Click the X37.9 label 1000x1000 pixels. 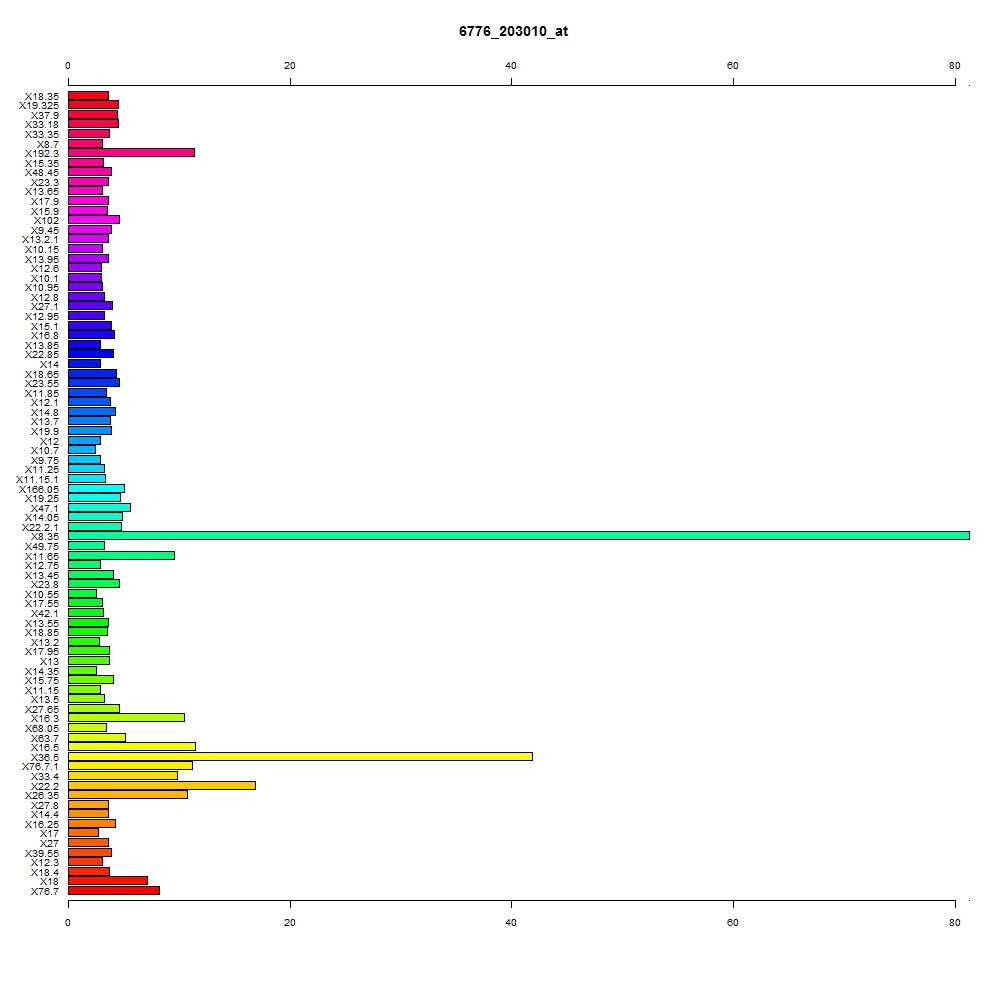pos(45,116)
